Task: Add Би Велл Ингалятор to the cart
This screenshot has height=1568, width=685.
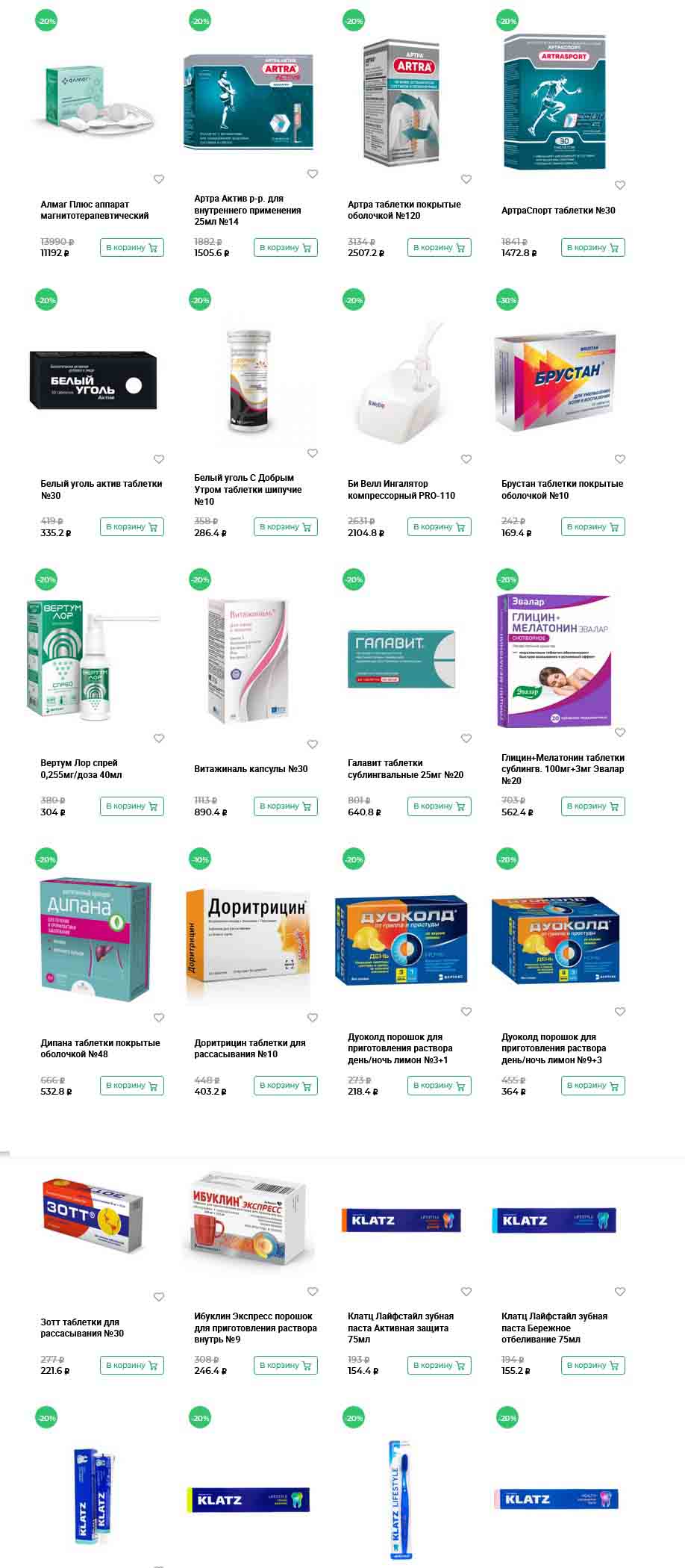Action: (x=440, y=527)
